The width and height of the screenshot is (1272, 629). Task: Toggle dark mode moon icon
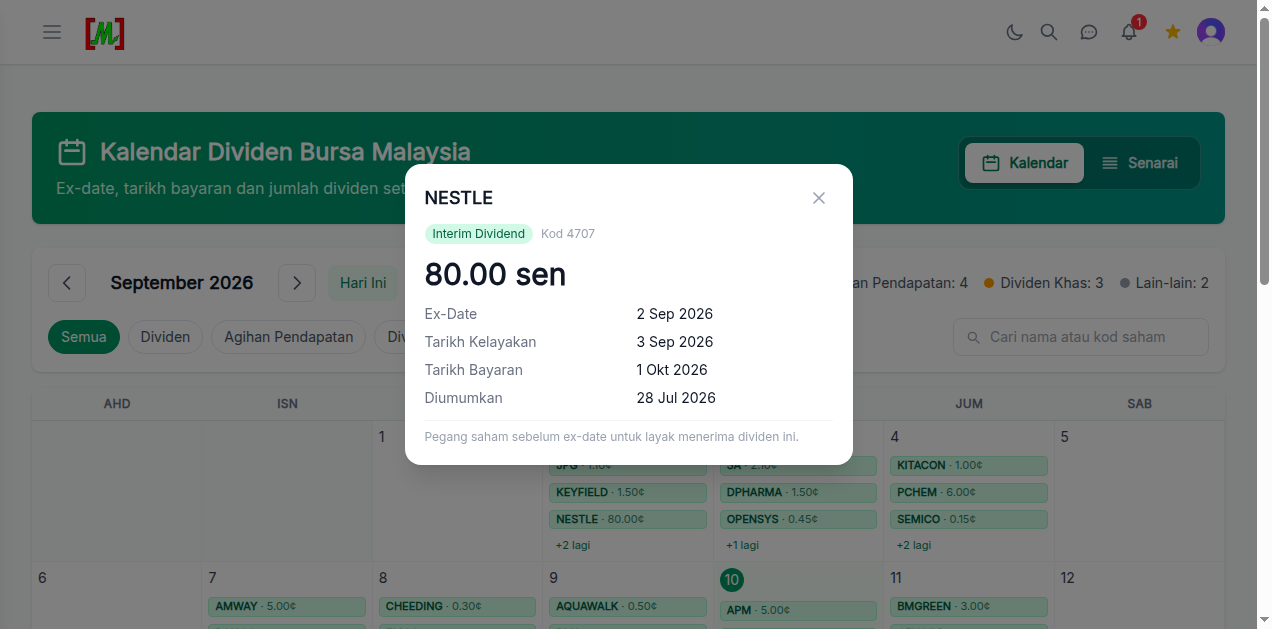click(x=1014, y=32)
